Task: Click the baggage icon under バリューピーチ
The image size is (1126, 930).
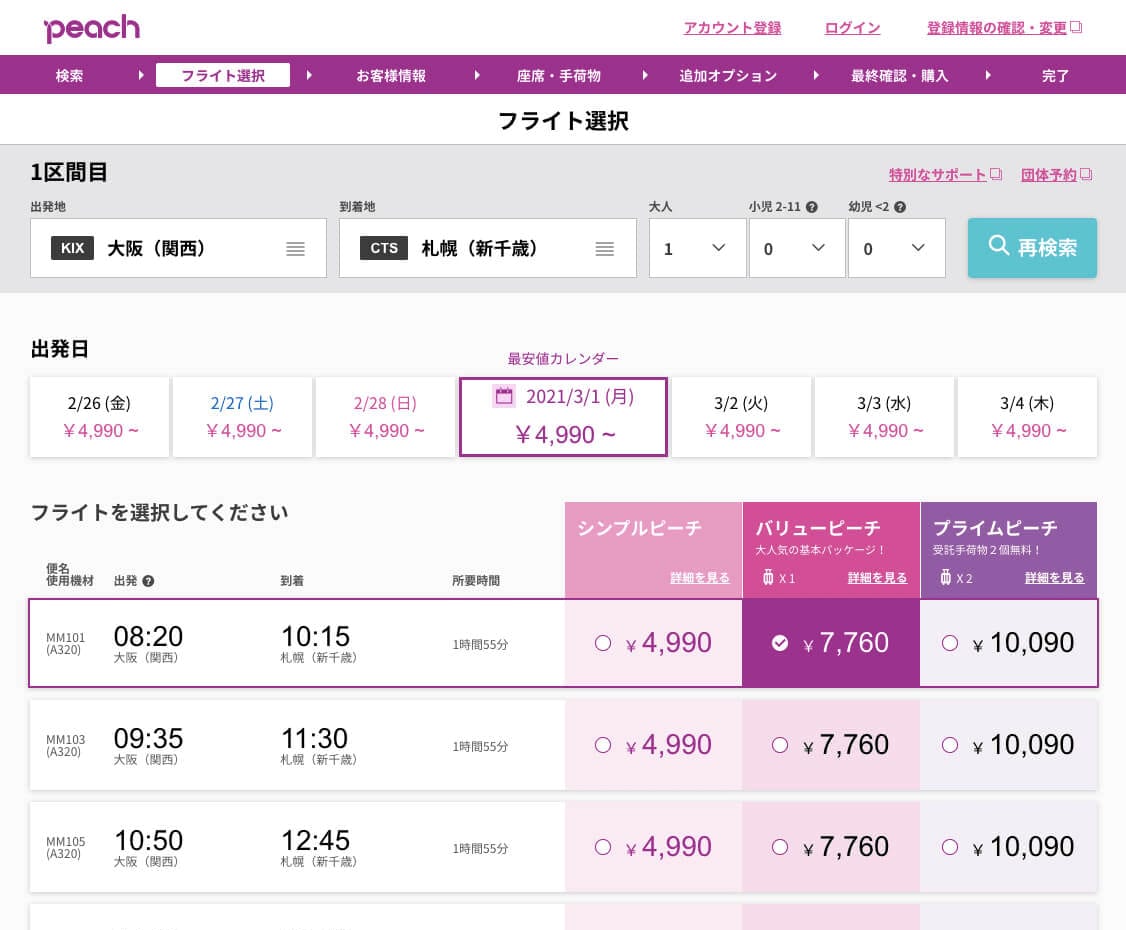Action: pos(768,577)
